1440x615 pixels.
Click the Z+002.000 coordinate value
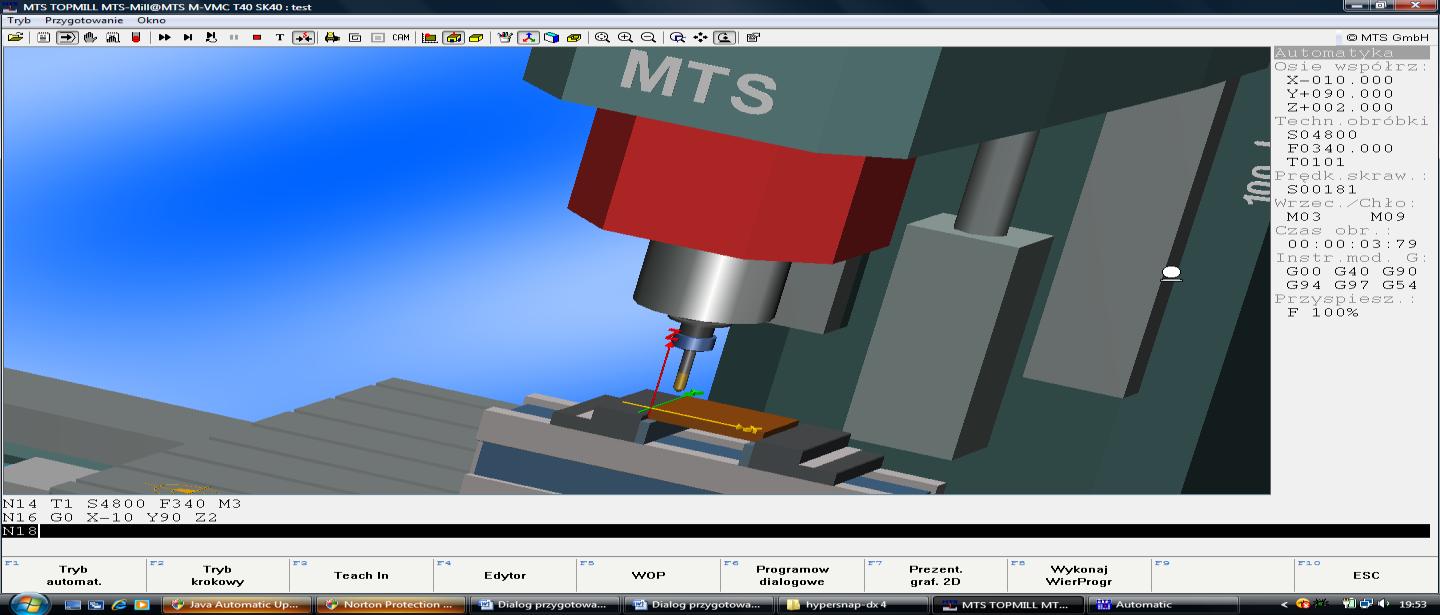[1340, 107]
